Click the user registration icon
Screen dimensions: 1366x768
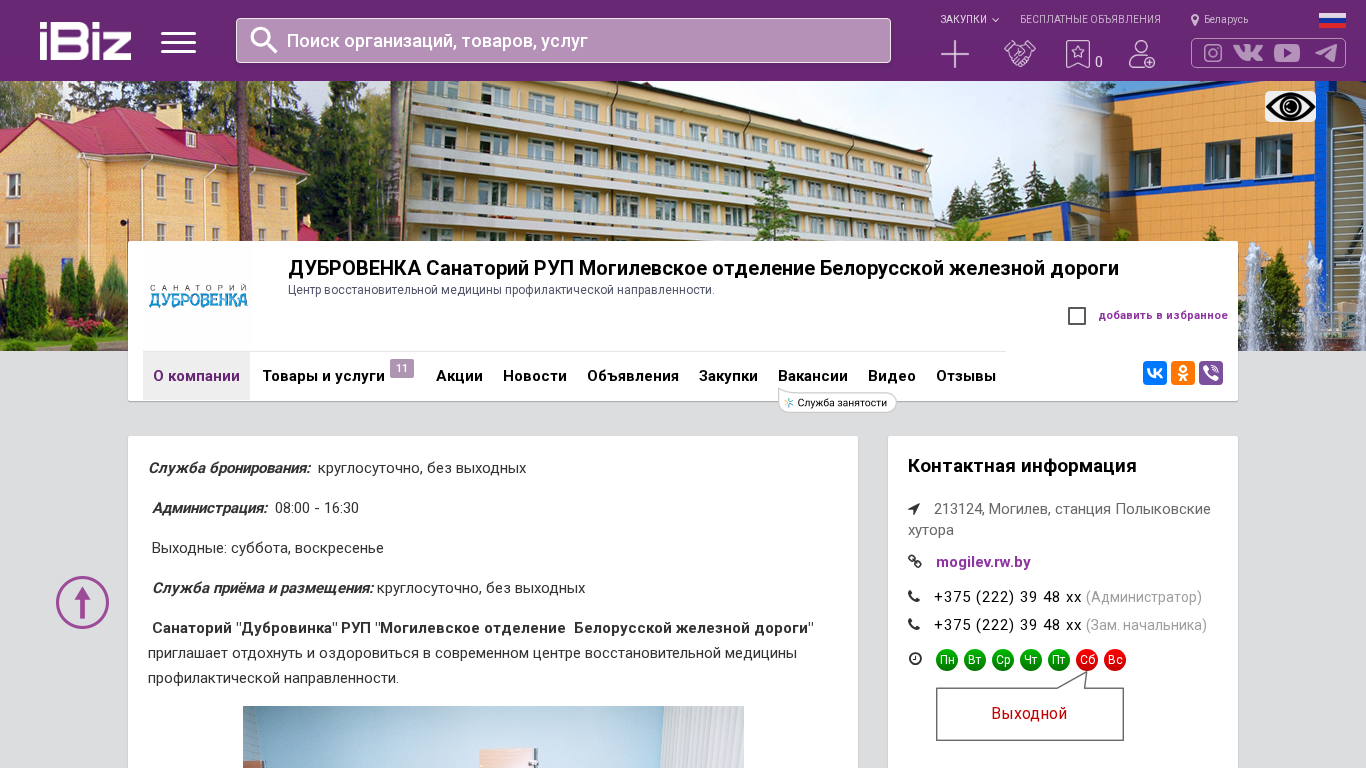click(1142, 54)
